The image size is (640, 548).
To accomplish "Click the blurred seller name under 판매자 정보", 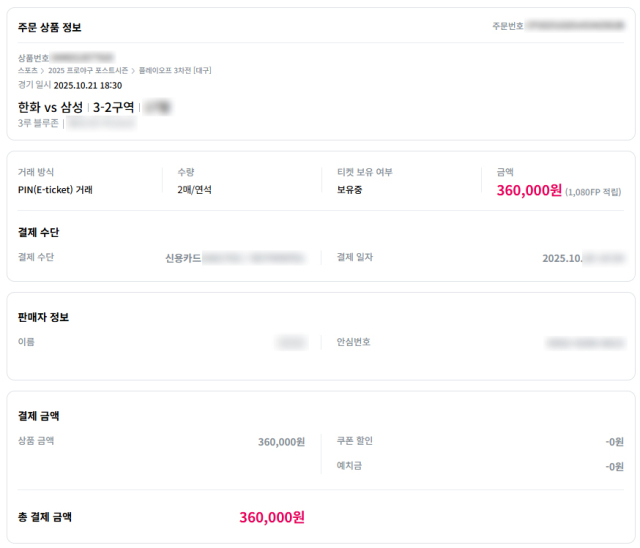I will pos(291,343).
